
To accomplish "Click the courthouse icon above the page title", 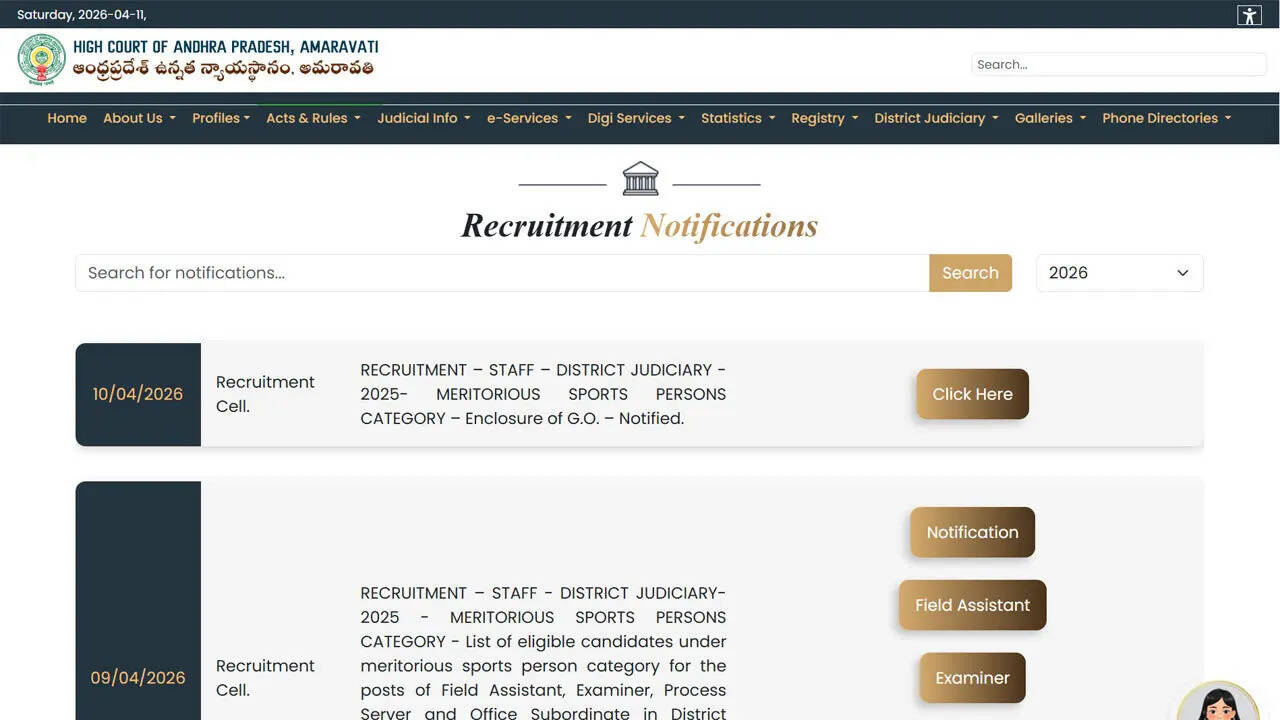I will [639, 177].
